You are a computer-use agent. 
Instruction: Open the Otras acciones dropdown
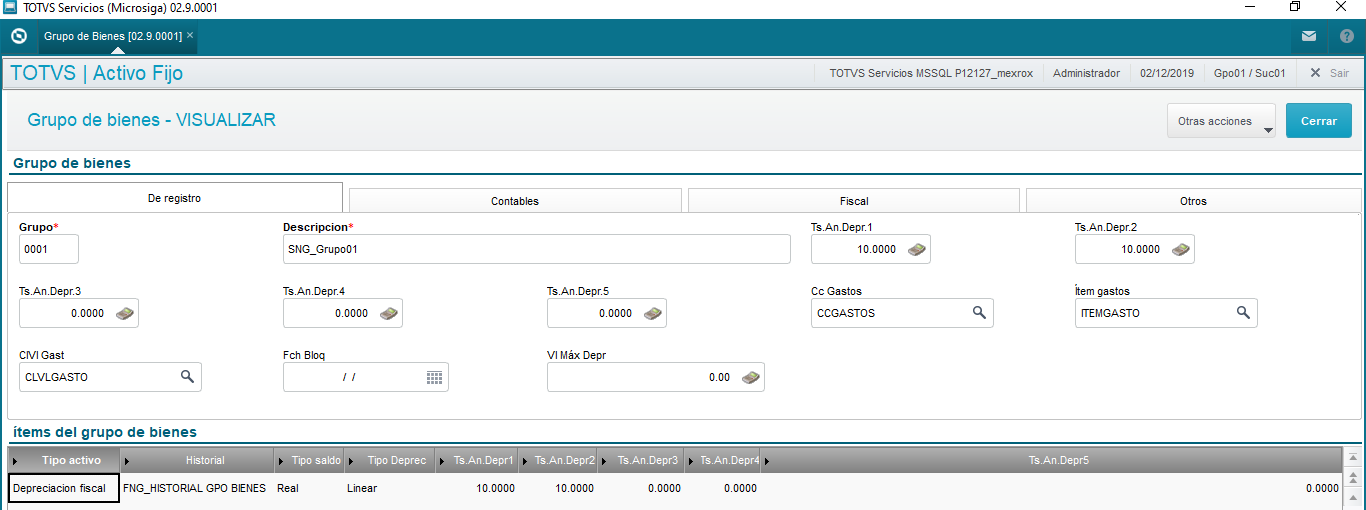tap(1221, 121)
